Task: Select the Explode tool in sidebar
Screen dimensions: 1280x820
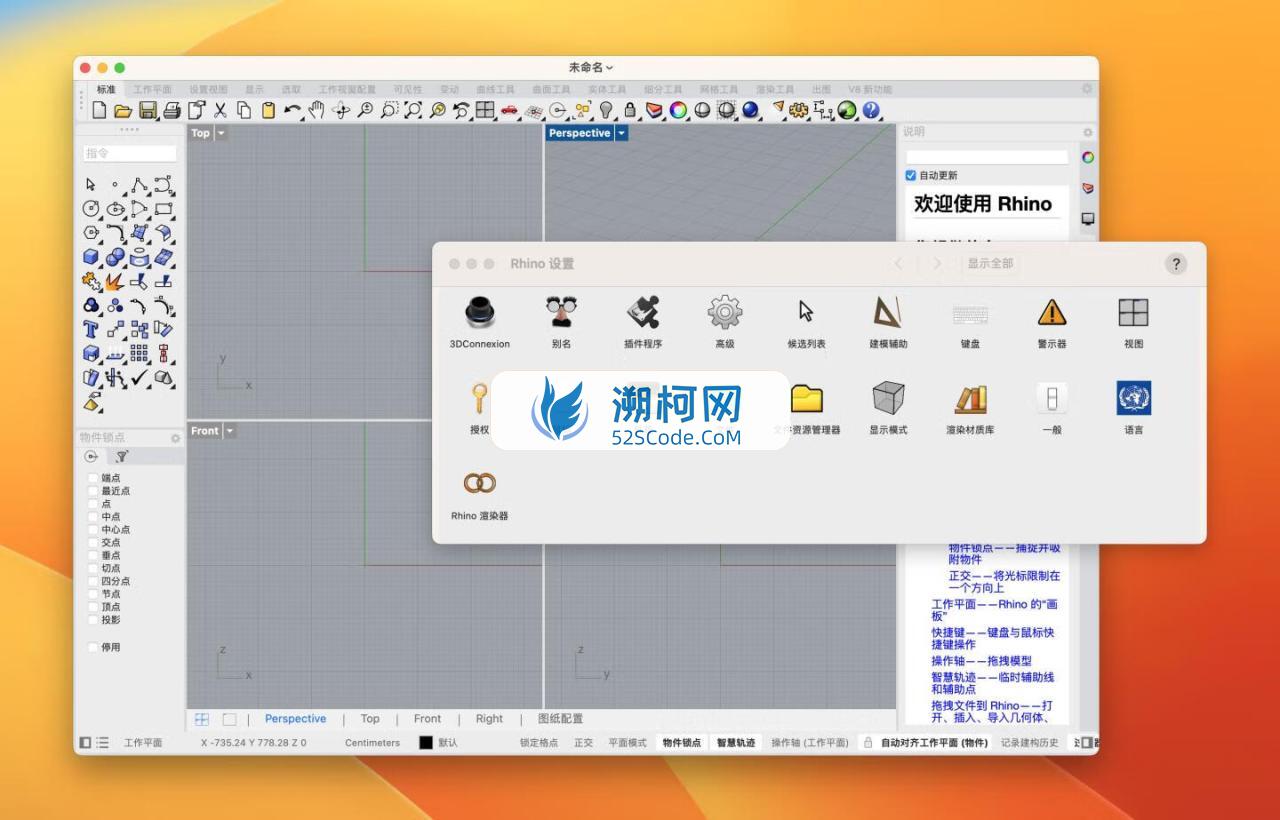Action: (x=115, y=281)
